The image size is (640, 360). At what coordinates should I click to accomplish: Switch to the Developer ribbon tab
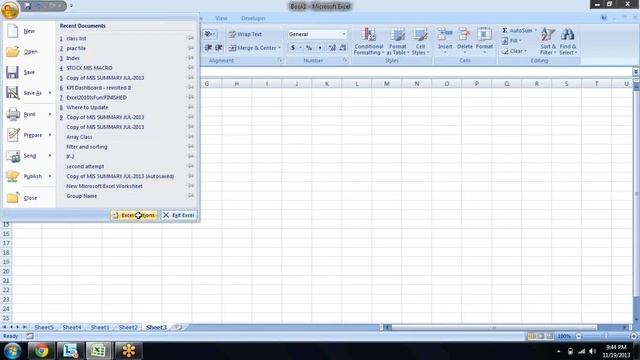coord(253,18)
